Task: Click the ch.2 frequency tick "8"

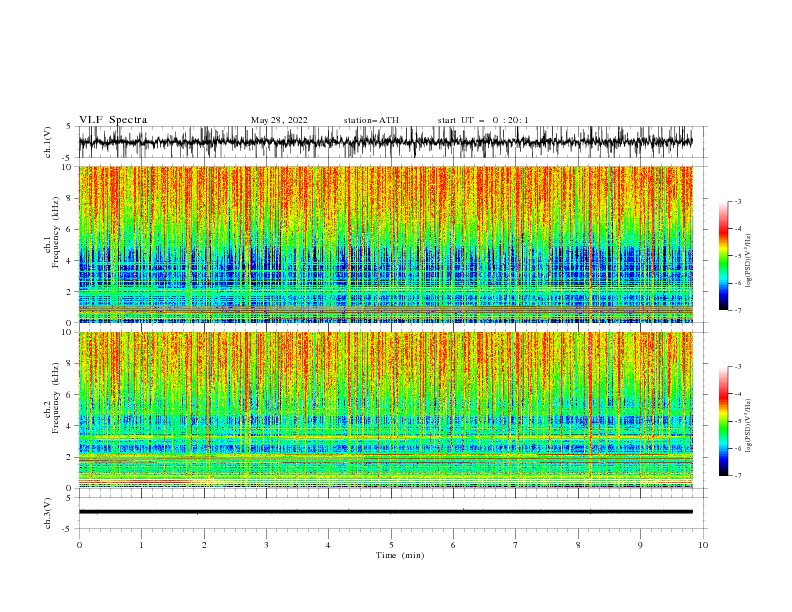Action: [x=71, y=363]
